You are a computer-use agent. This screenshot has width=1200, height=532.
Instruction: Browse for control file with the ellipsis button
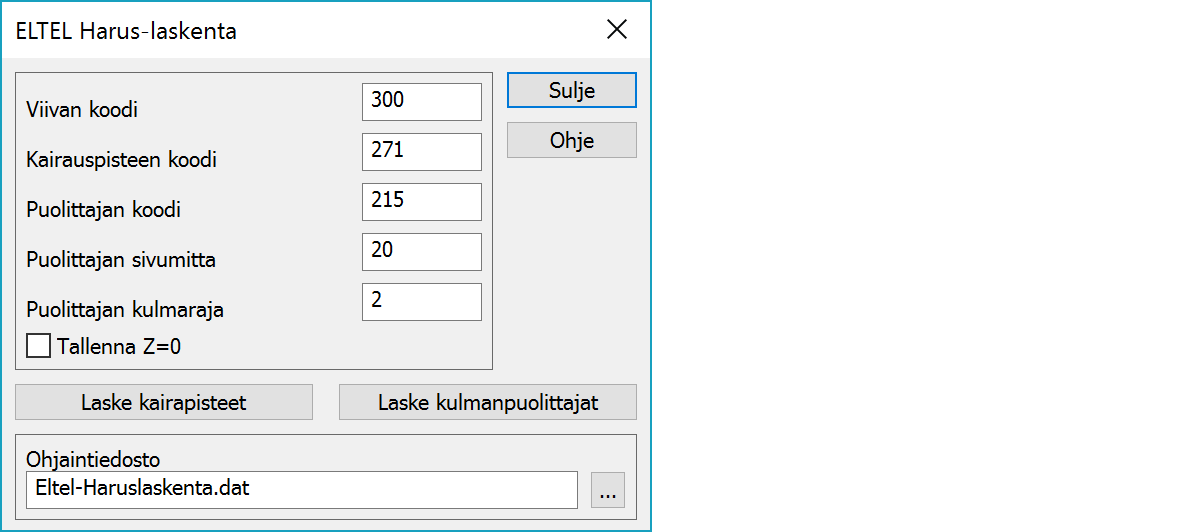click(x=607, y=490)
